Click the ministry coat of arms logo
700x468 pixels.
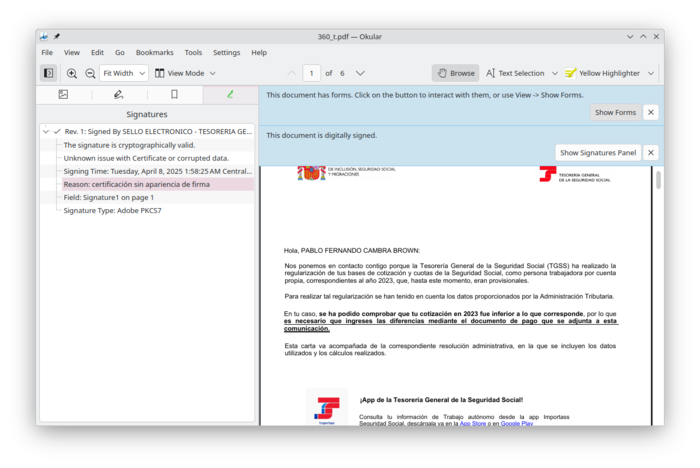click(x=311, y=173)
